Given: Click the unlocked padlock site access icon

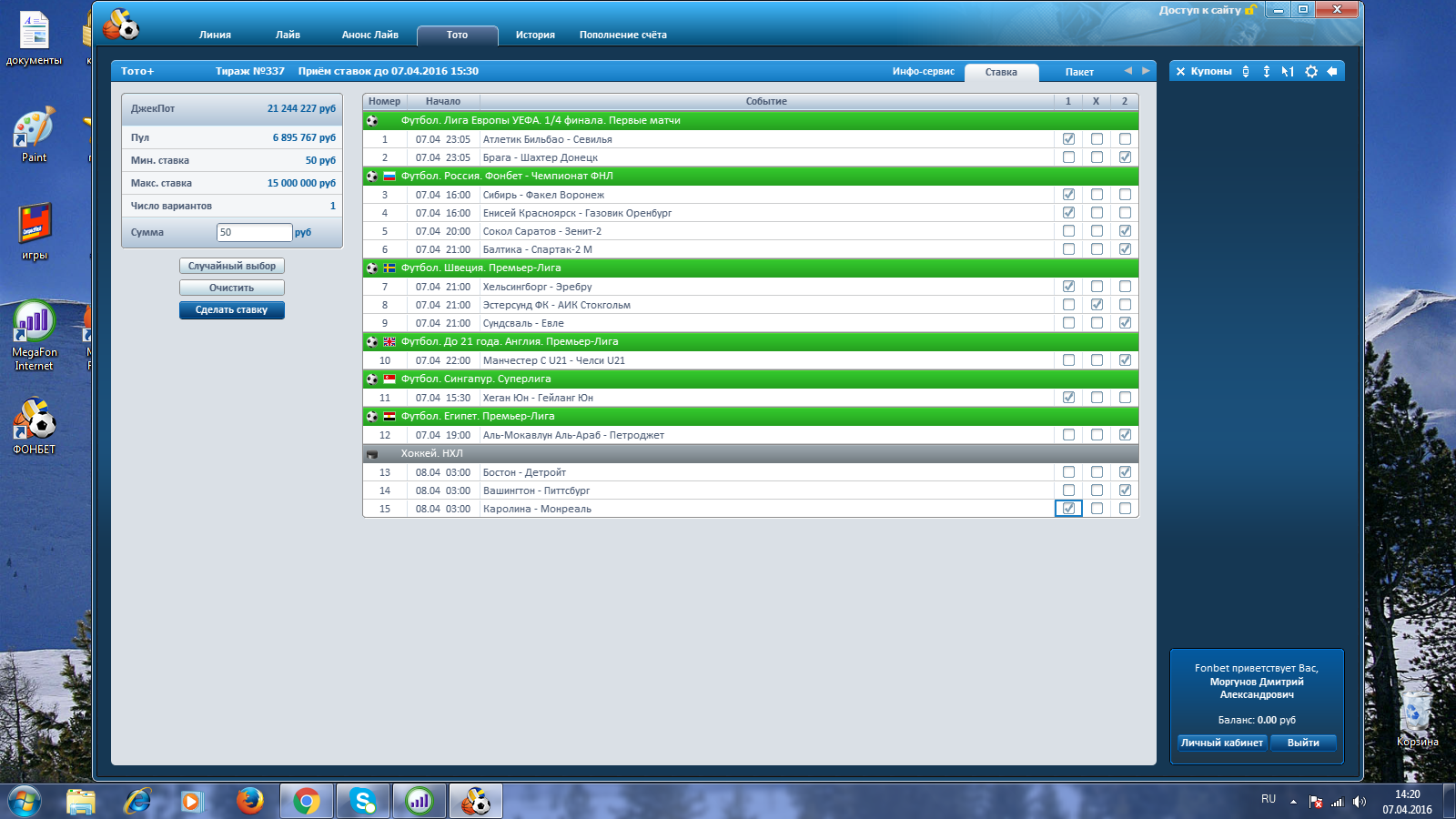Looking at the screenshot, I should tap(1250, 10).
